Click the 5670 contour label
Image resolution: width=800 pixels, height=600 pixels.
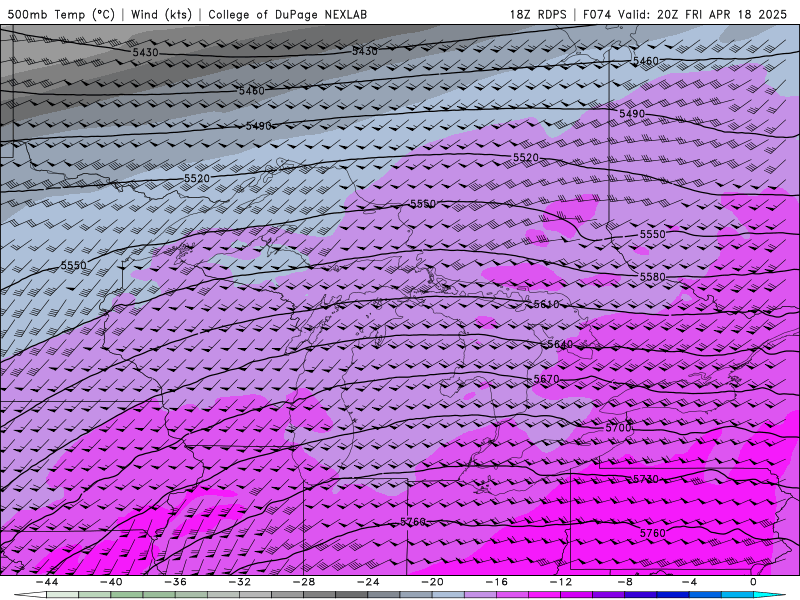coord(546,380)
